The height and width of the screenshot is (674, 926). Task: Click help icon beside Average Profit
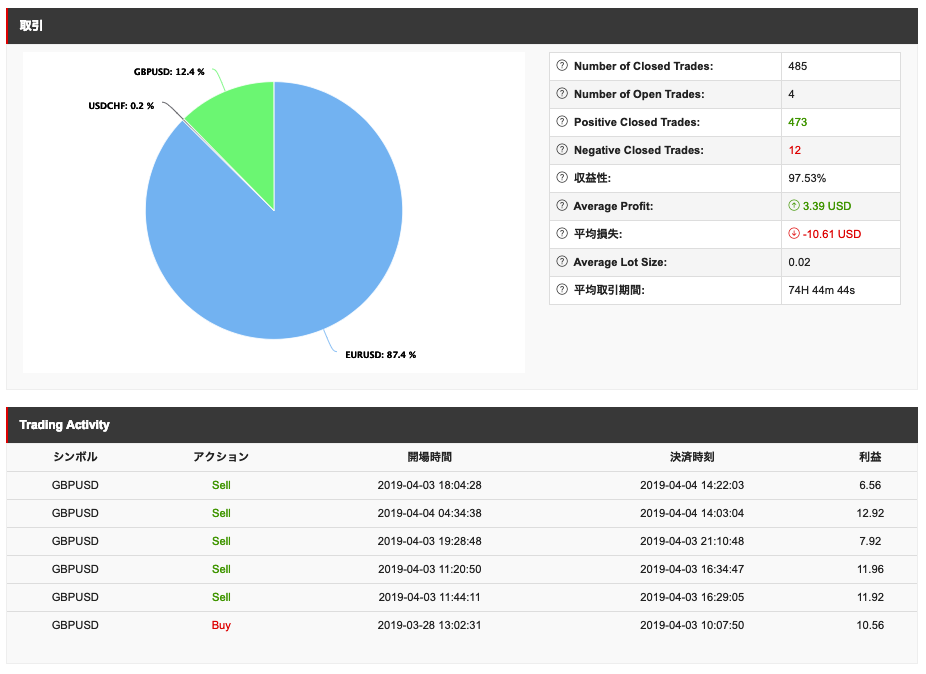coord(562,206)
